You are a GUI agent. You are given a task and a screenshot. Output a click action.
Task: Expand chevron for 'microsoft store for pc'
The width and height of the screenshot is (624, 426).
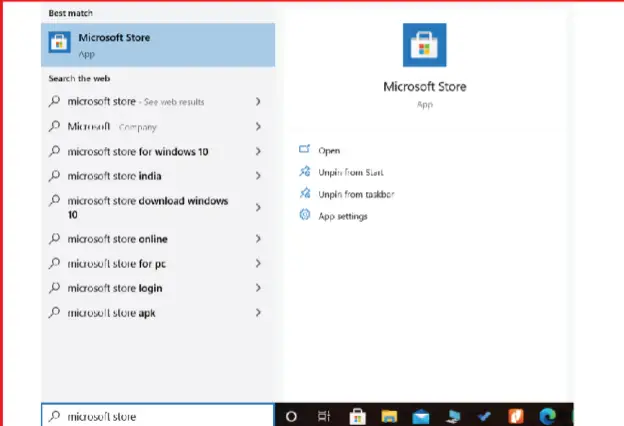[x=258, y=263]
